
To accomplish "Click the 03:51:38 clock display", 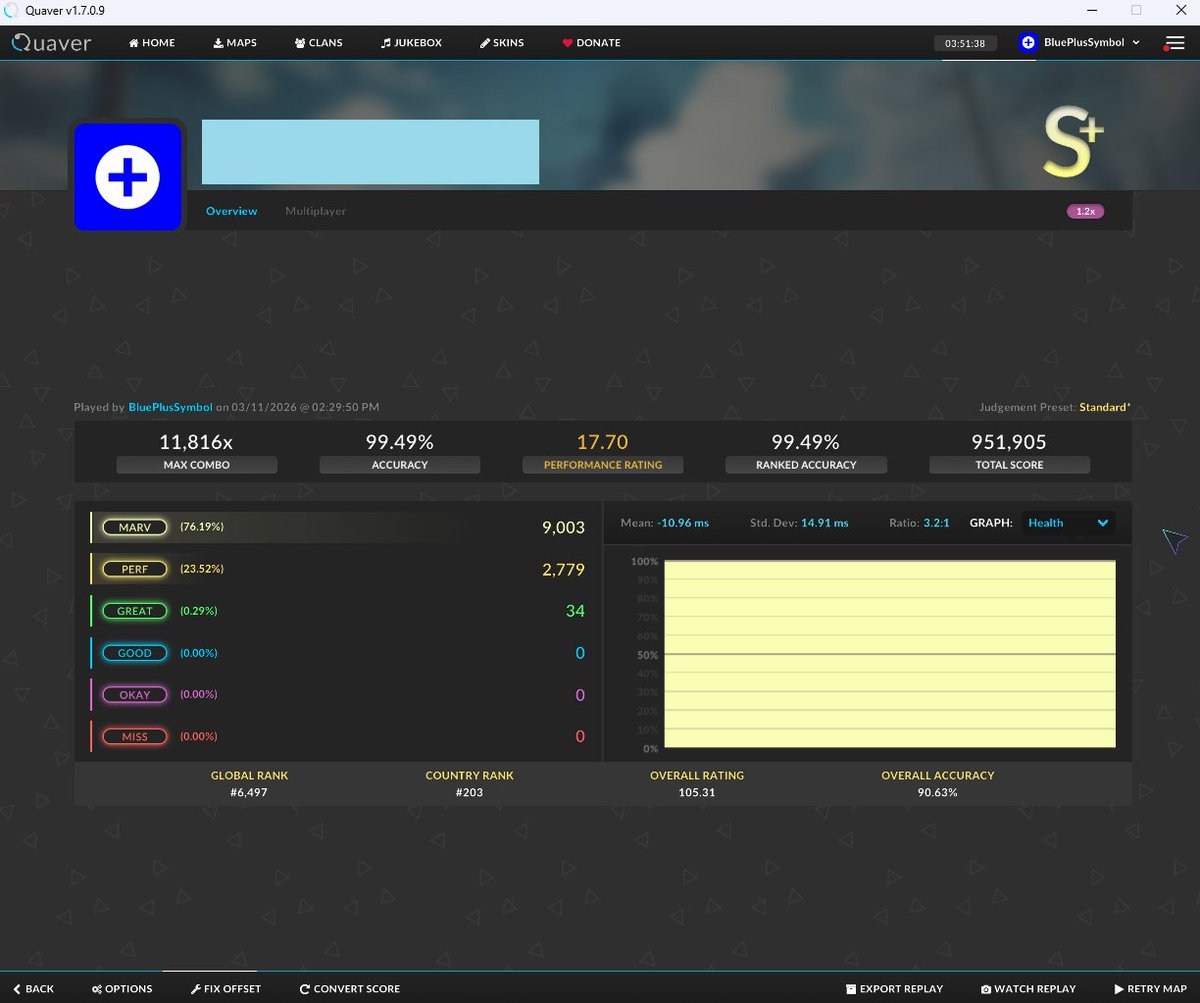I will click(966, 43).
